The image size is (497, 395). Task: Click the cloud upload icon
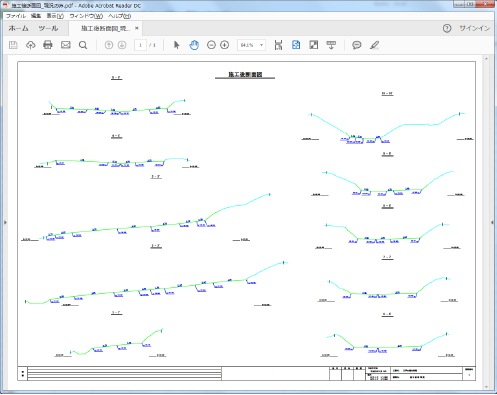pos(31,45)
